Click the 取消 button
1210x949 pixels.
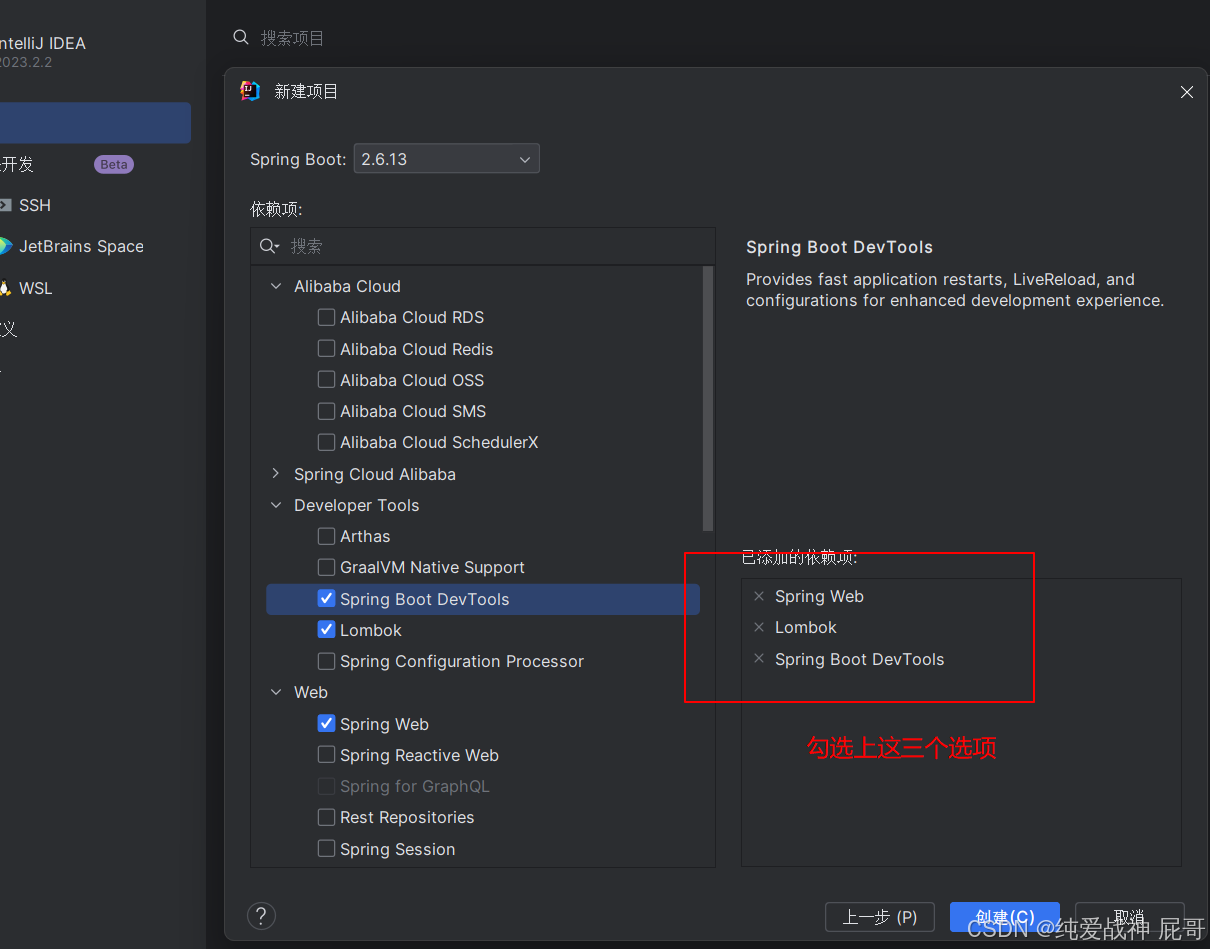[1129, 917]
